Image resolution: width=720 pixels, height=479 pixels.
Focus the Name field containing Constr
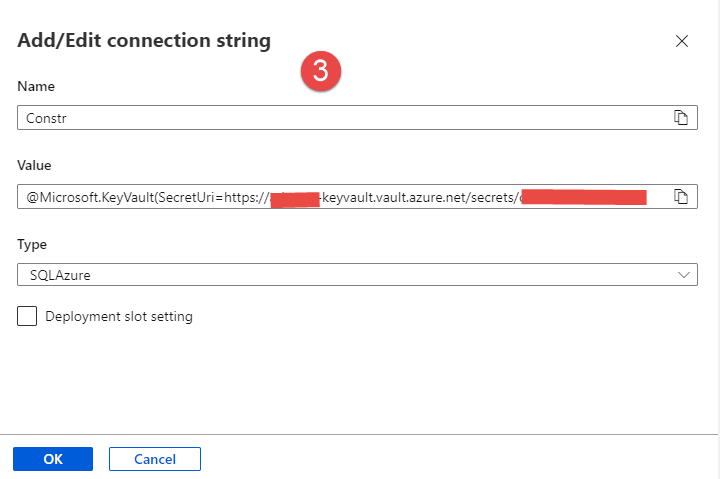point(340,118)
